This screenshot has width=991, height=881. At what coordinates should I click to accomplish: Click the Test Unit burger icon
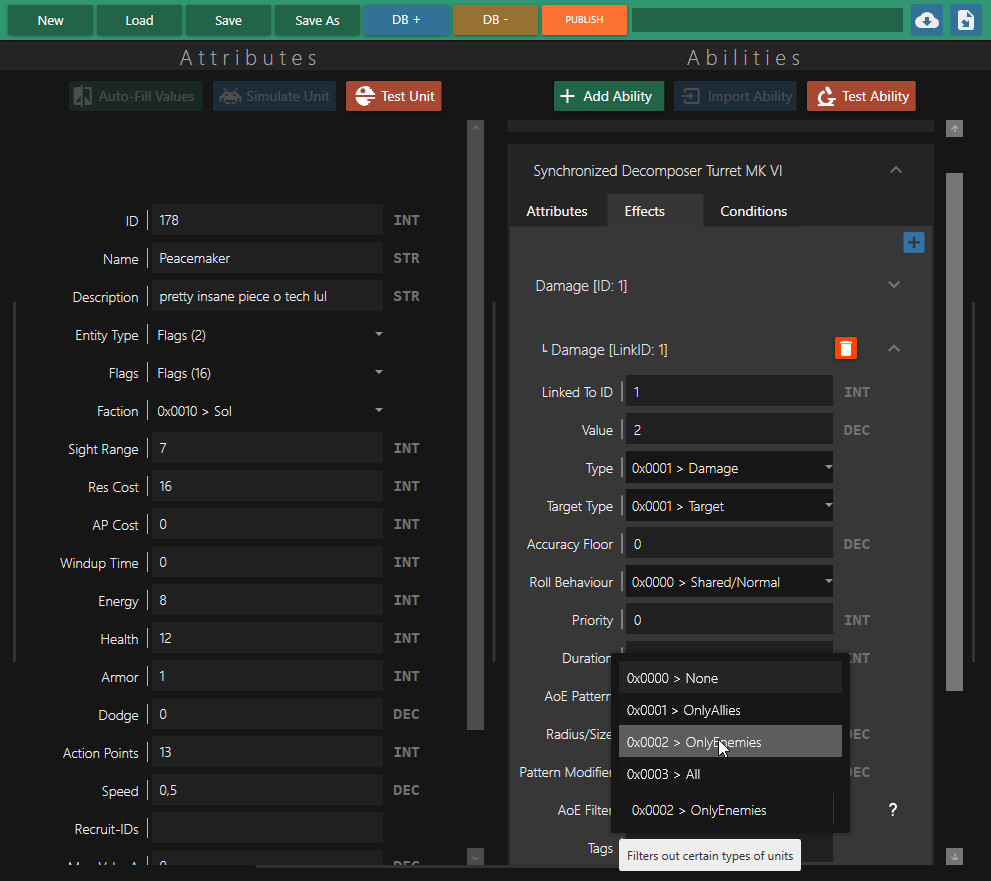click(x=366, y=96)
